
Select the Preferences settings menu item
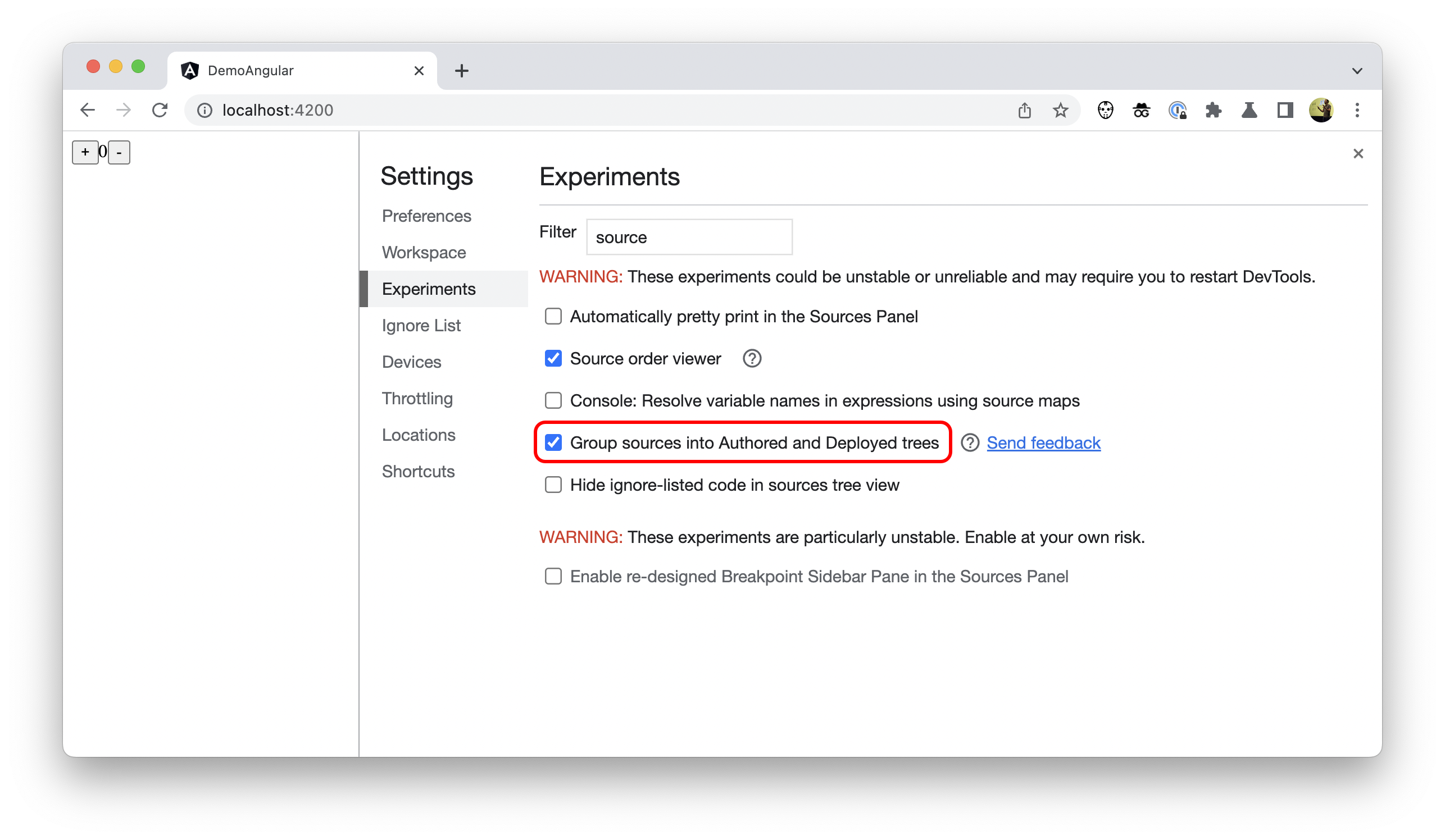426,215
